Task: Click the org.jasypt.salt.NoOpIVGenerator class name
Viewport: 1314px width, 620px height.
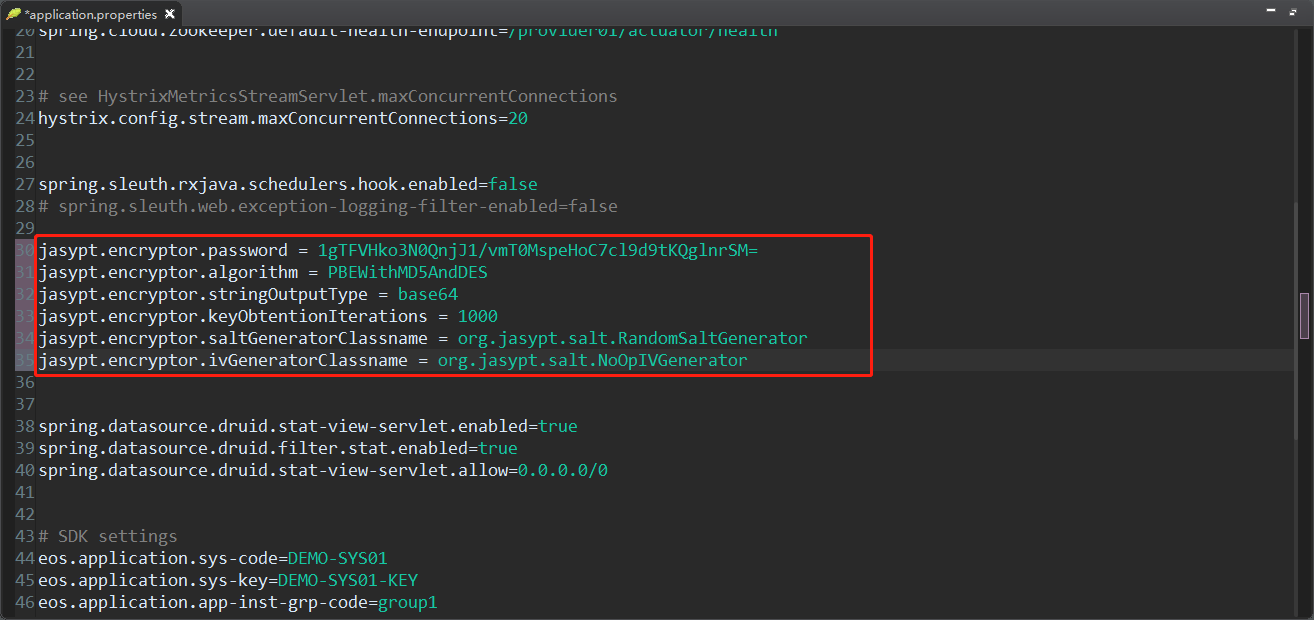Action: pos(592,360)
